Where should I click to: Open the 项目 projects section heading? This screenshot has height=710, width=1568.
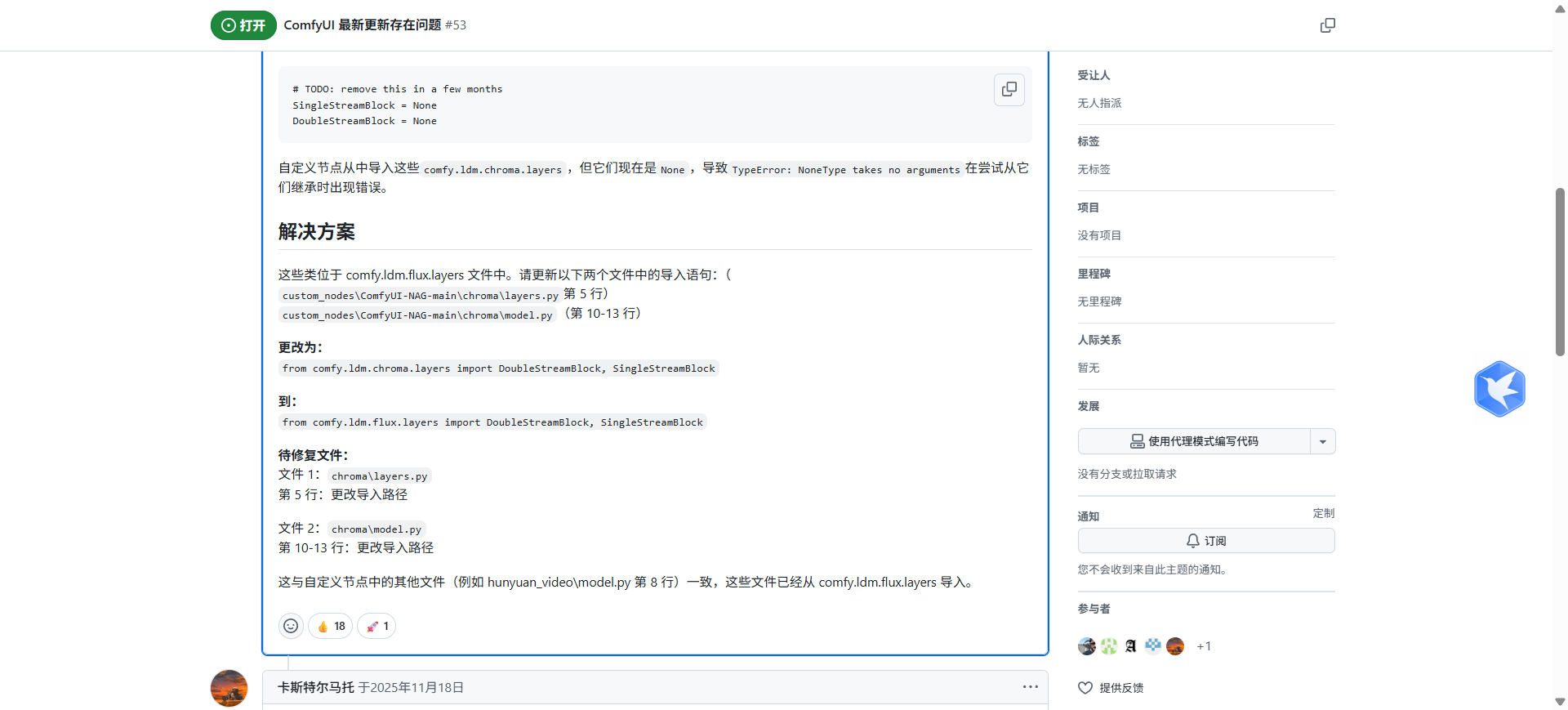click(x=1089, y=208)
